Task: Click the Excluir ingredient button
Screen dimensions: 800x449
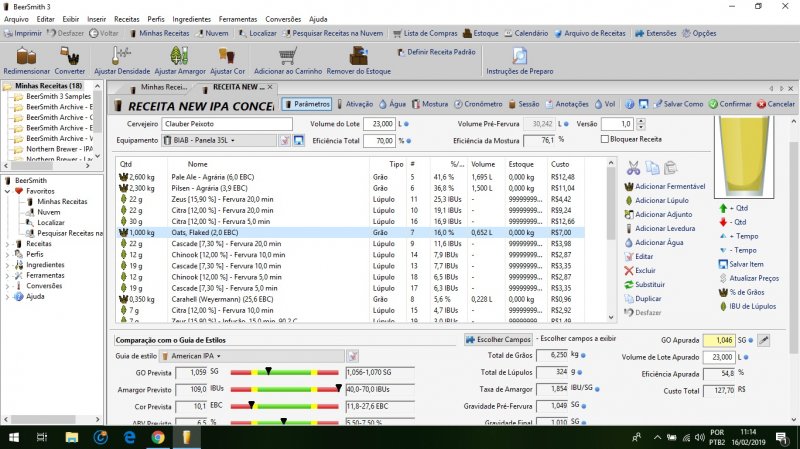Action: 640,270
